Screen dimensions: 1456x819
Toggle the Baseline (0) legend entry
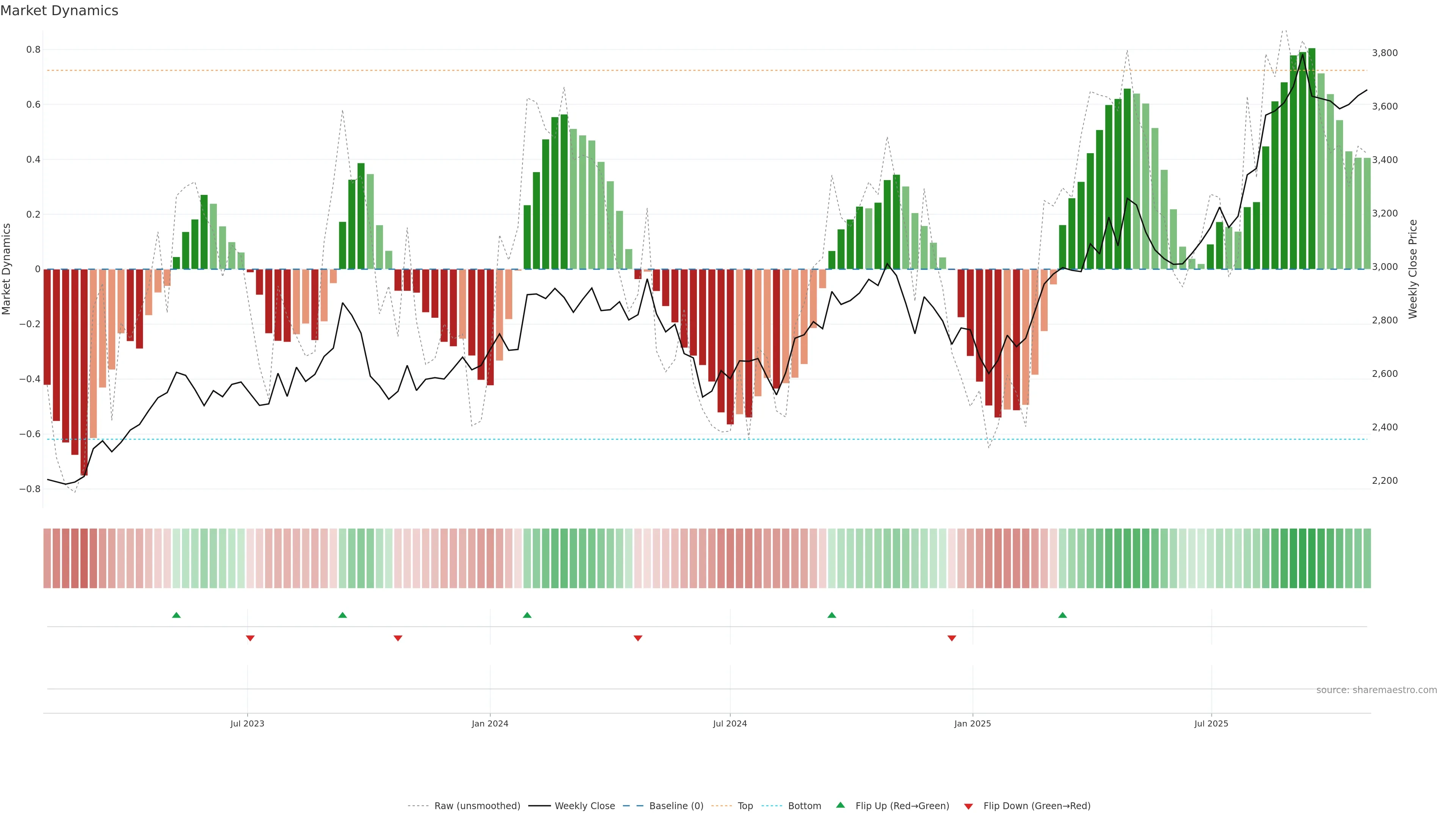(x=676, y=806)
